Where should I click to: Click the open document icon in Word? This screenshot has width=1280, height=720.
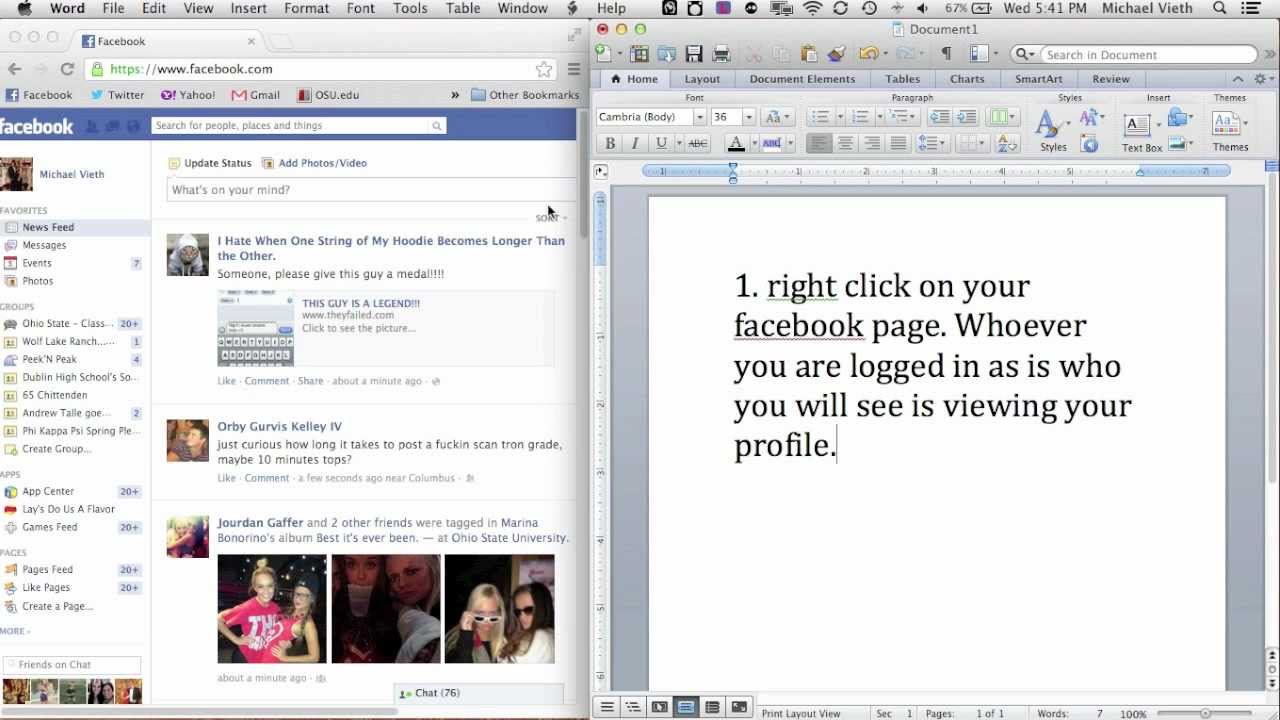coord(666,54)
